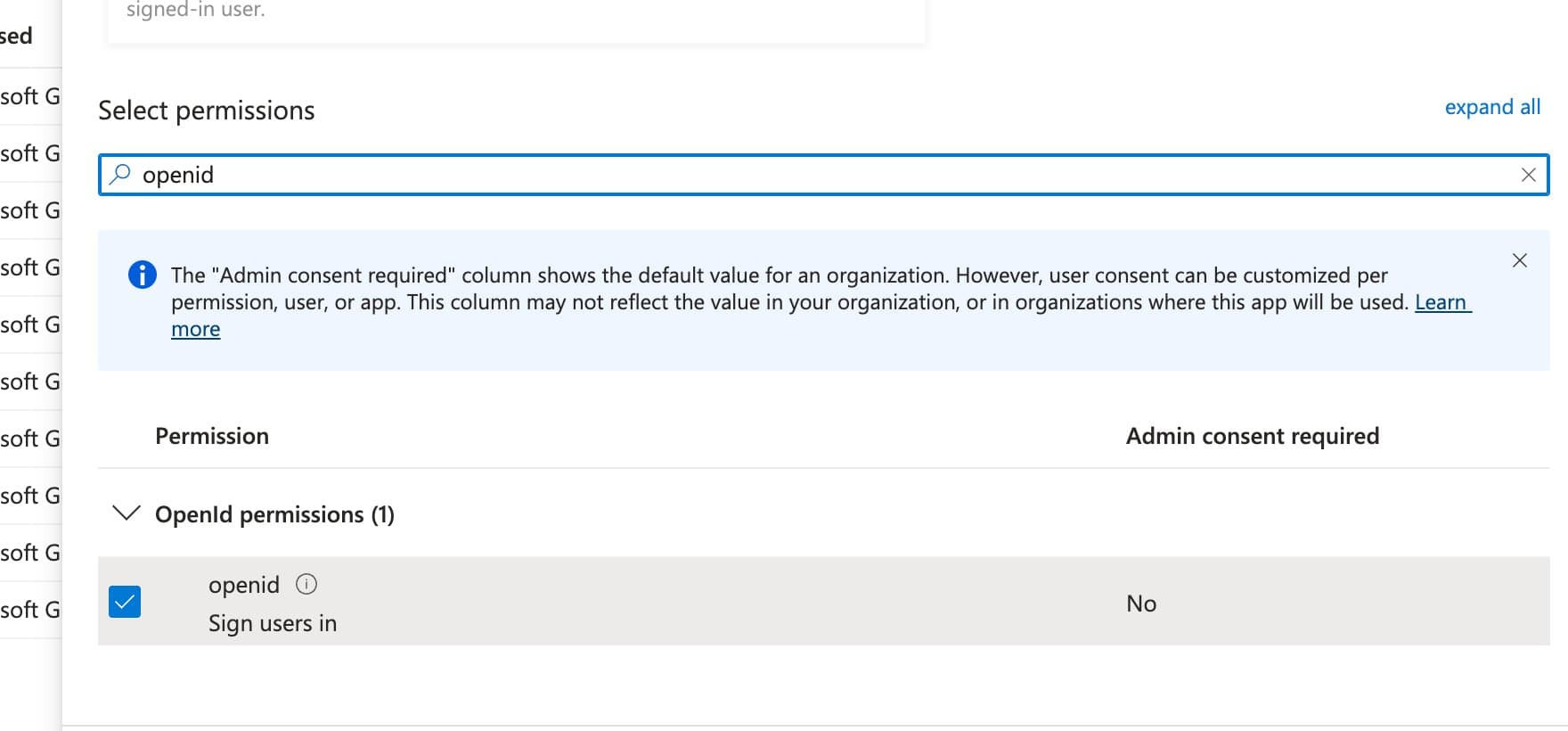Screen dimensions: 1568x731
Task: Click the Select permissions heading
Action: pyautogui.click(x=207, y=111)
